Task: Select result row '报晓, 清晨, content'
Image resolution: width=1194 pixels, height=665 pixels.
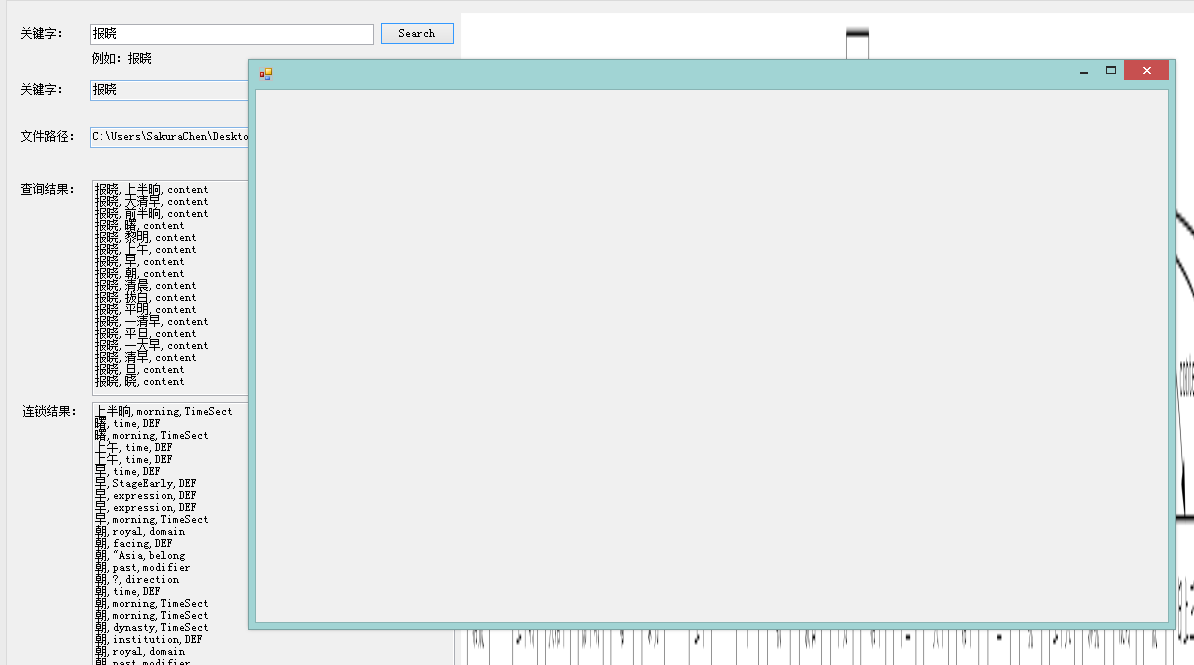Action: 145,286
